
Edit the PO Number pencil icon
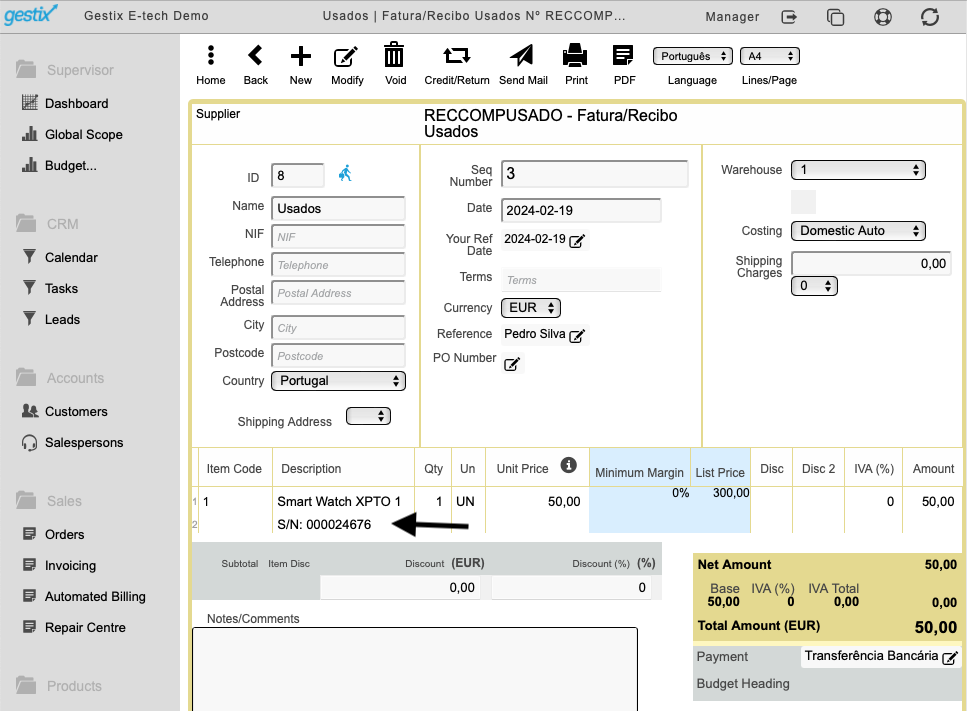click(x=512, y=364)
